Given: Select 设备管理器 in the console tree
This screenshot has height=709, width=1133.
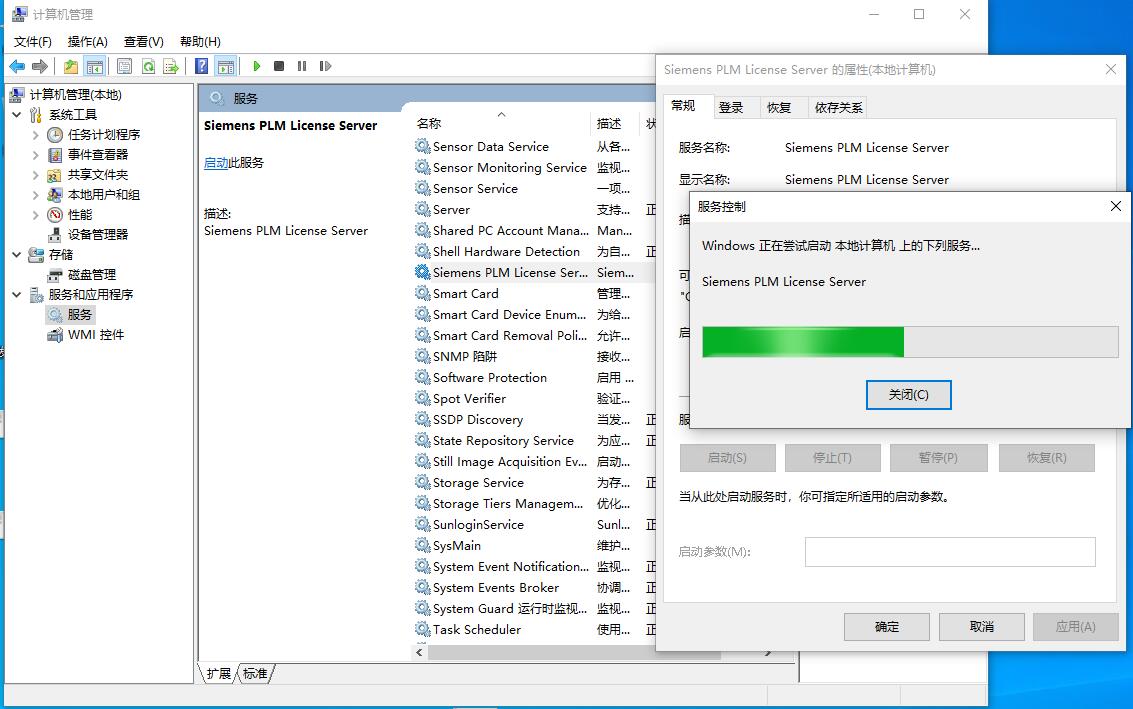Looking at the screenshot, I should click(97, 234).
